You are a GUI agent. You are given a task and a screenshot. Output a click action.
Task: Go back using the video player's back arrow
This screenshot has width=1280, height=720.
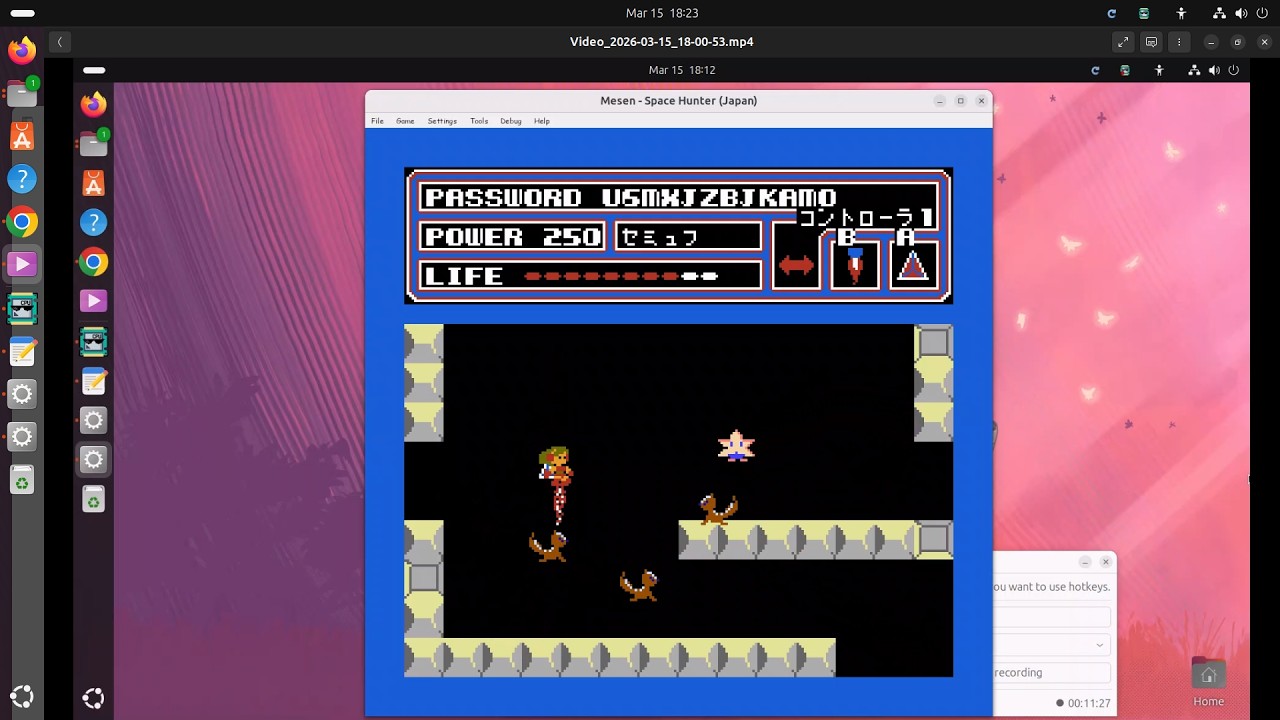click(x=60, y=42)
